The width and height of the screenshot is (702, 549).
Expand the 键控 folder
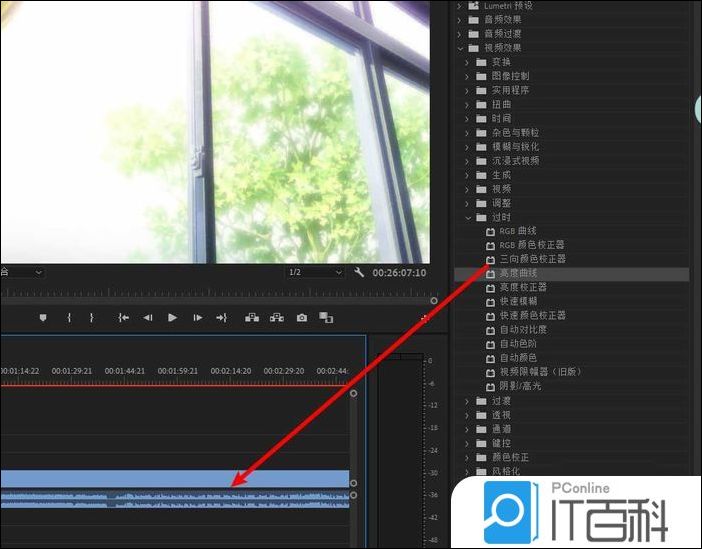click(x=467, y=443)
